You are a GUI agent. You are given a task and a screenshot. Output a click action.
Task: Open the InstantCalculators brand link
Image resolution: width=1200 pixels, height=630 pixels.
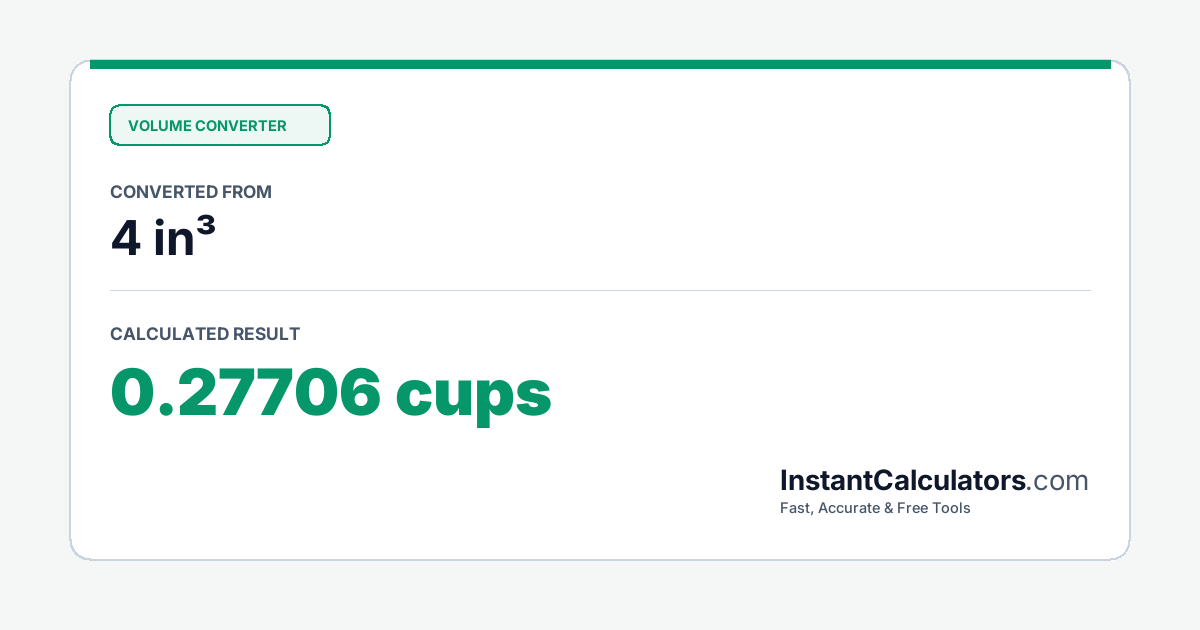click(934, 481)
